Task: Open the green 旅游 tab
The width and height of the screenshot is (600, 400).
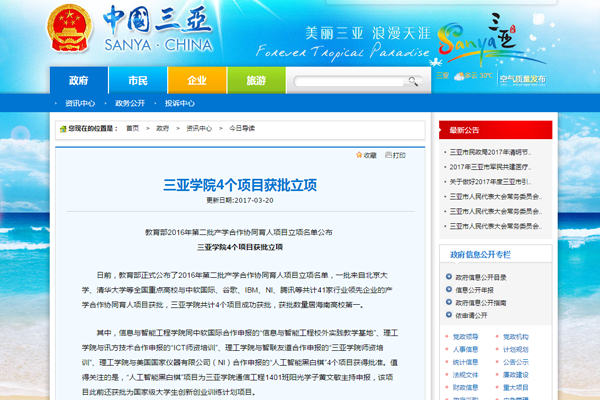Action: pyautogui.click(x=256, y=79)
